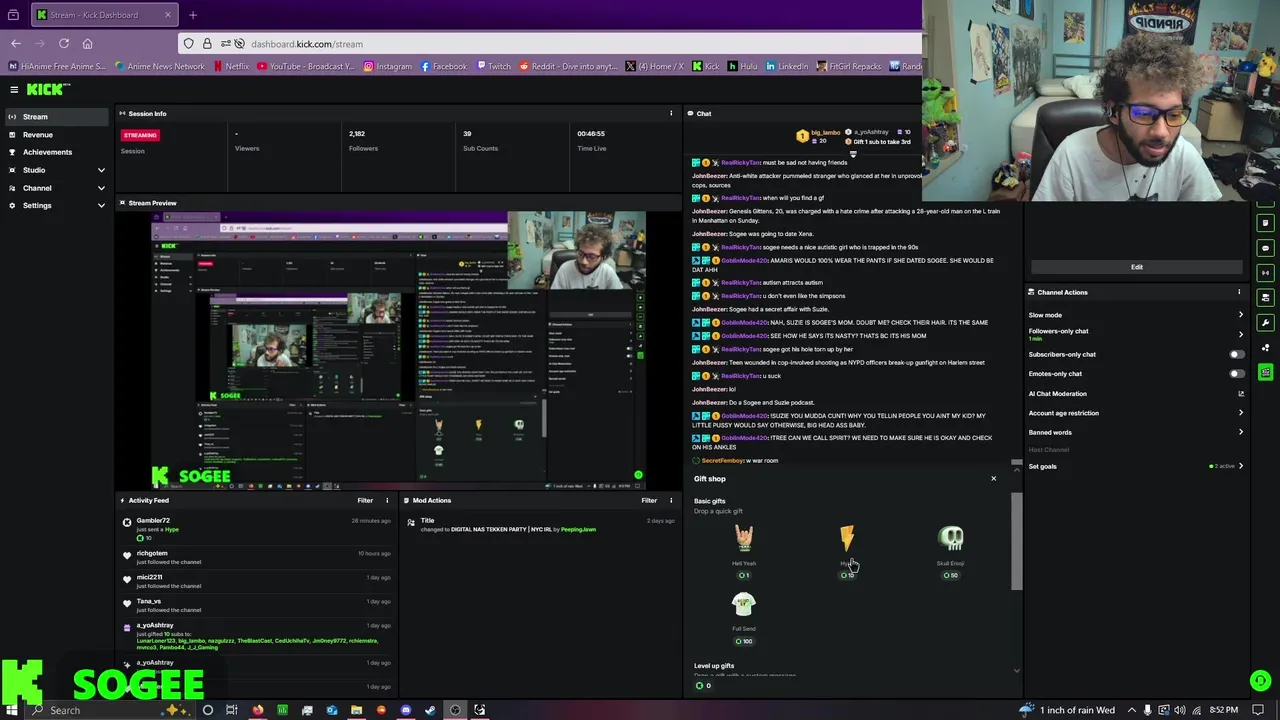Image resolution: width=1280 pixels, height=720 pixels.
Task: Send the Hell Yeah gift
Action: coord(744,551)
